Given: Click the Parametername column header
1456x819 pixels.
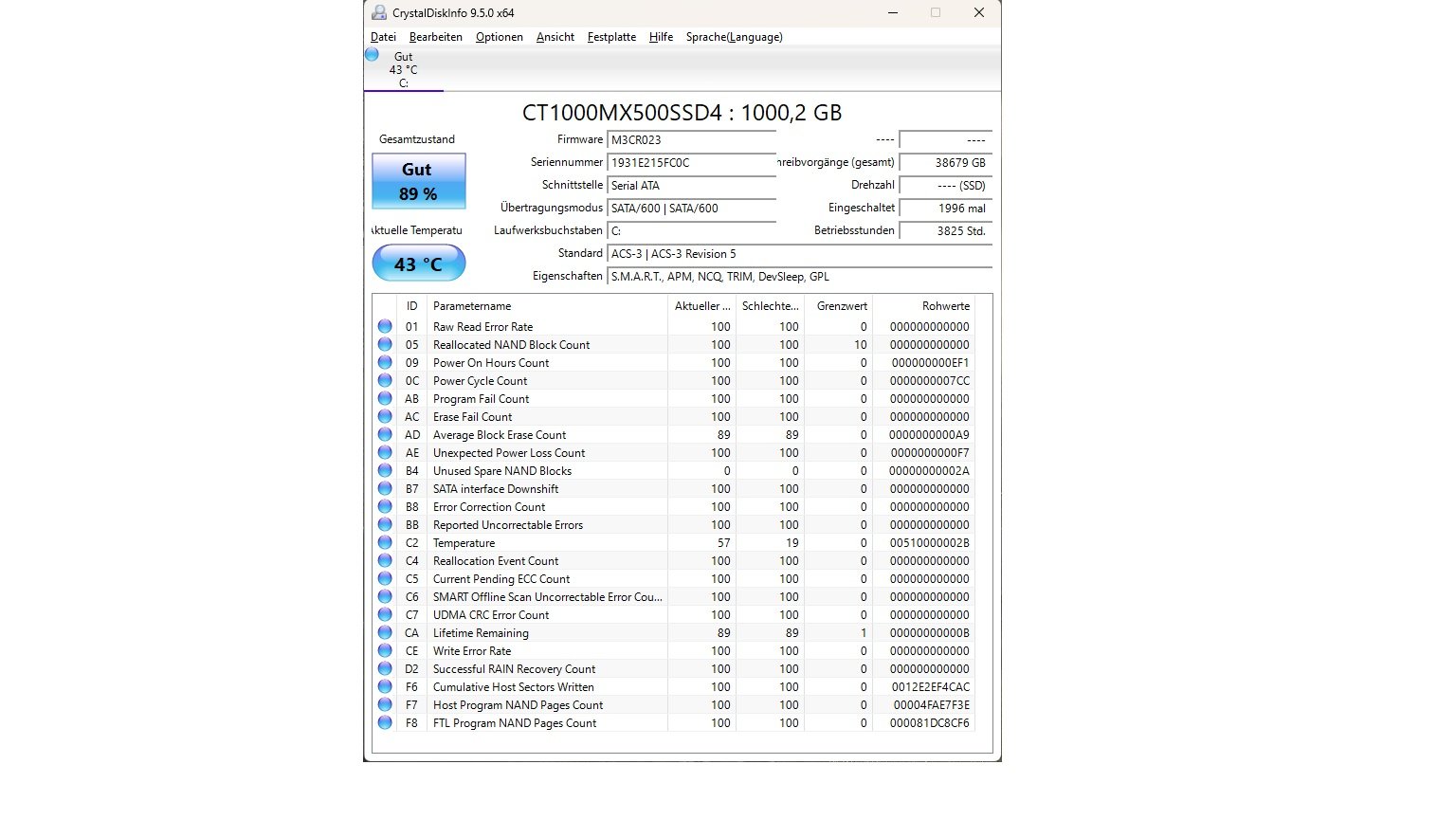Looking at the screenshot, I should [x=548, y=306].
